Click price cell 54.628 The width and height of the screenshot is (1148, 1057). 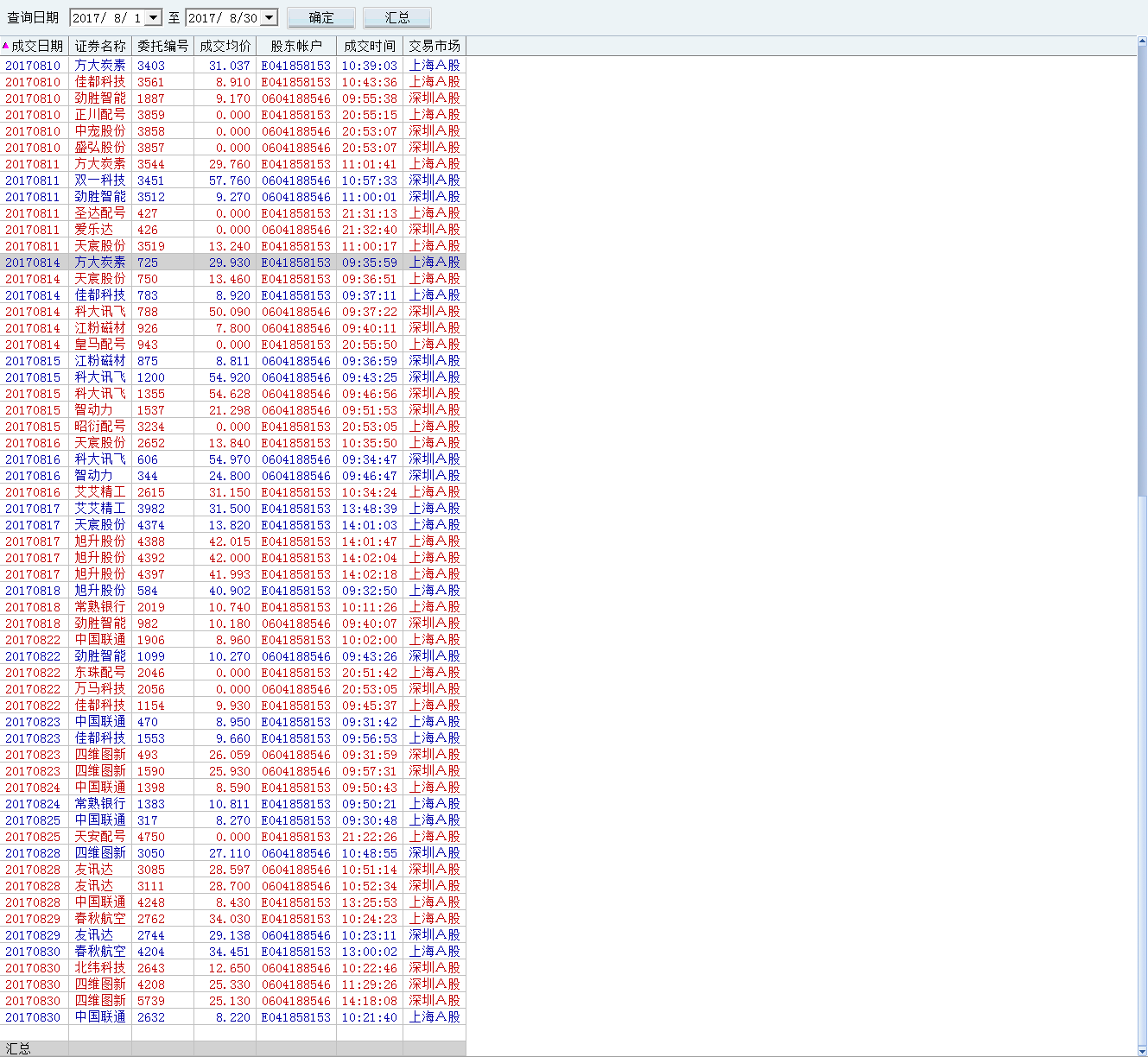225,394
